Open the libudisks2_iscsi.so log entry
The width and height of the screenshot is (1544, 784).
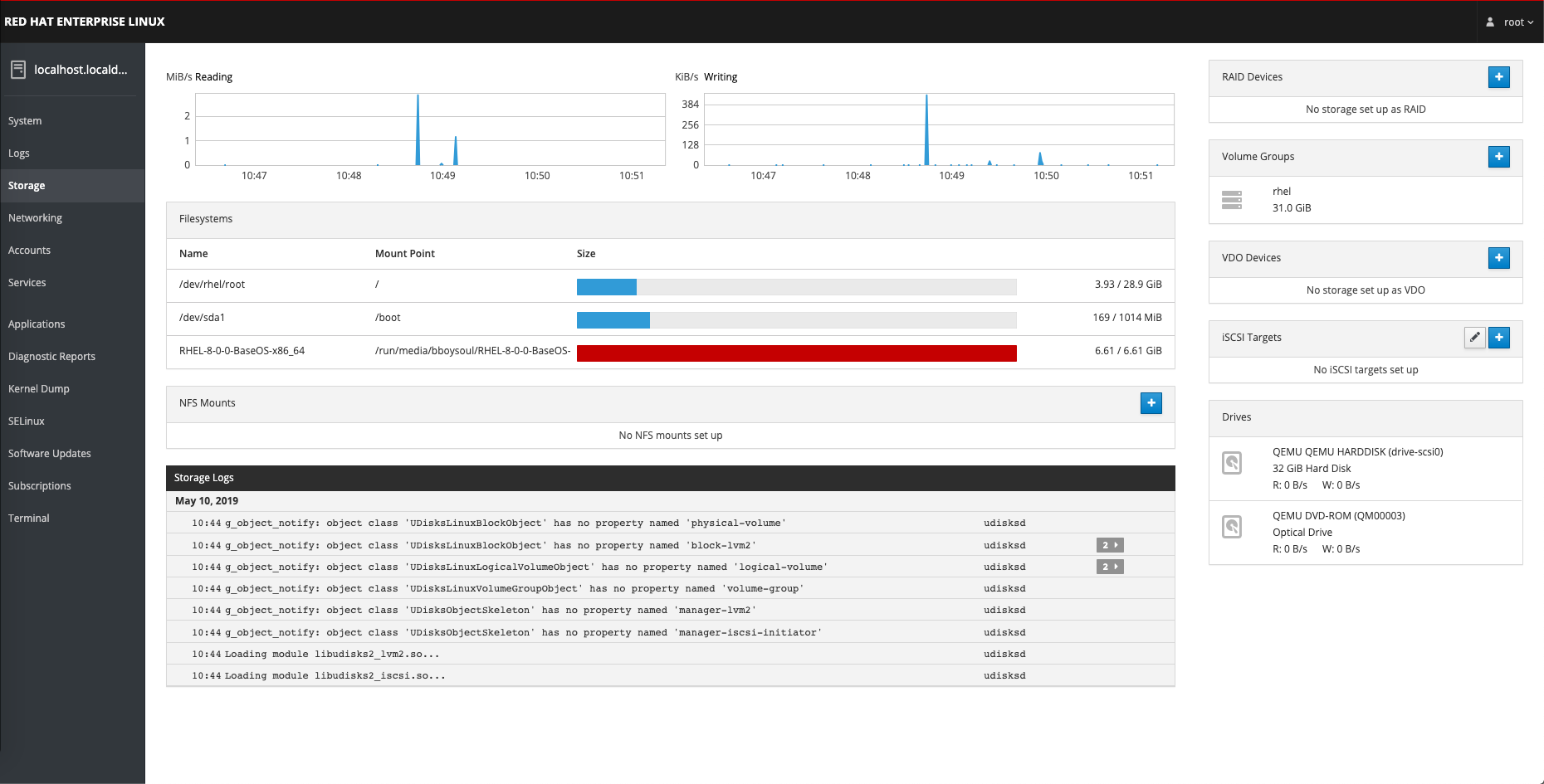click(x=670, y=675)
